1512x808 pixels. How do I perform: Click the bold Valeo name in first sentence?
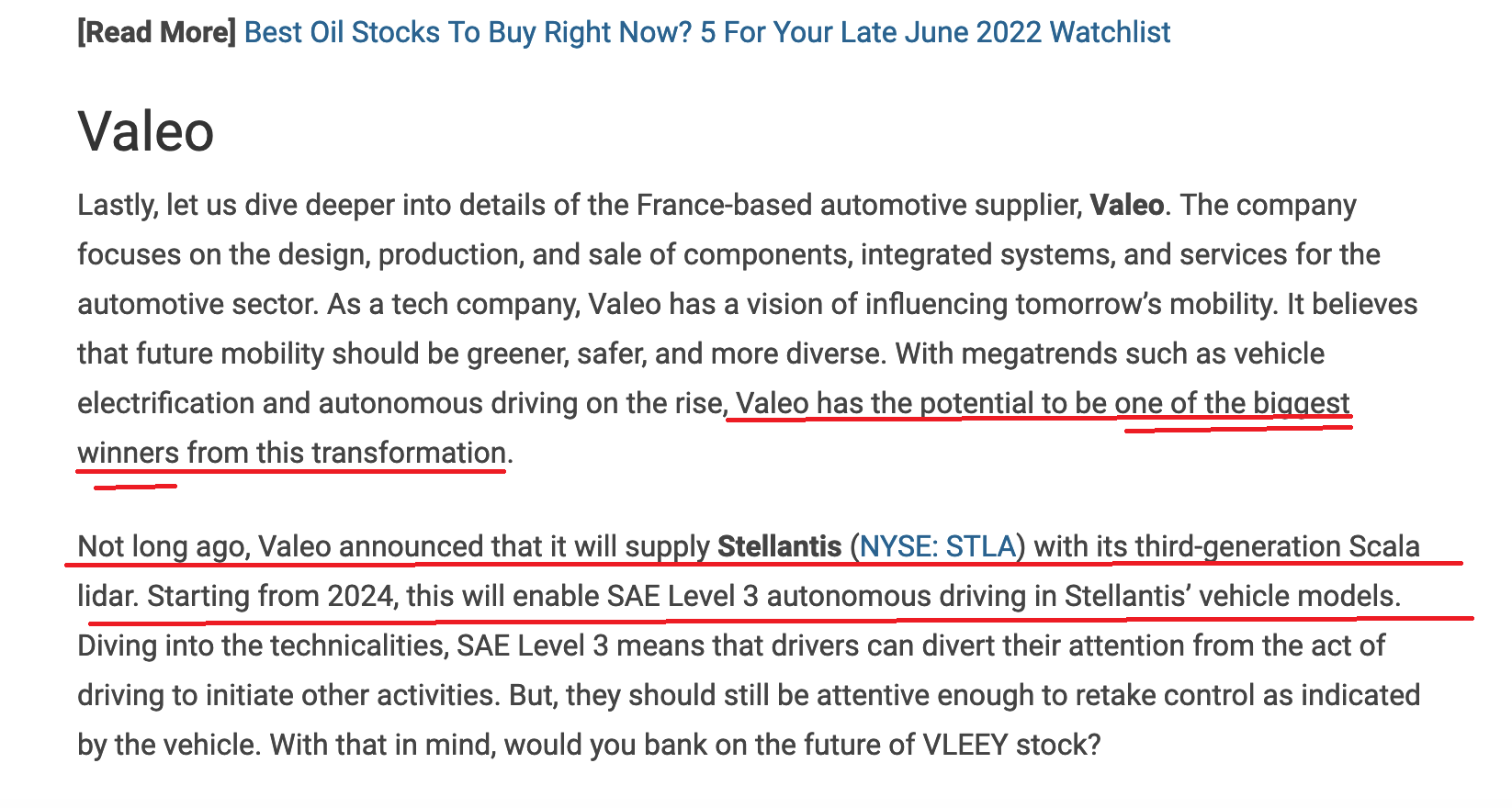[x=1127, y=205]
